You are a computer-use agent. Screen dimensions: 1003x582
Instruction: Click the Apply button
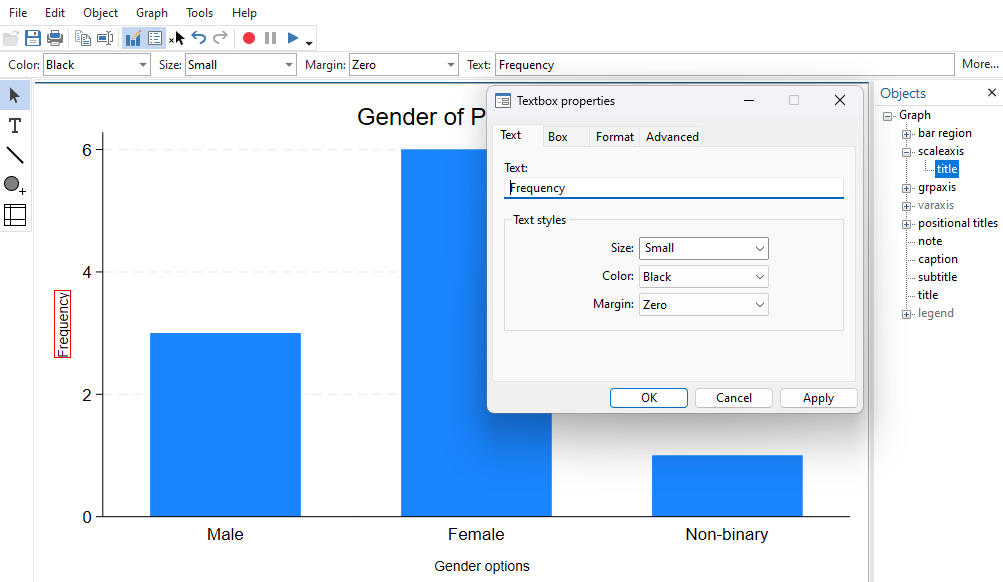(x=818, y=398)
